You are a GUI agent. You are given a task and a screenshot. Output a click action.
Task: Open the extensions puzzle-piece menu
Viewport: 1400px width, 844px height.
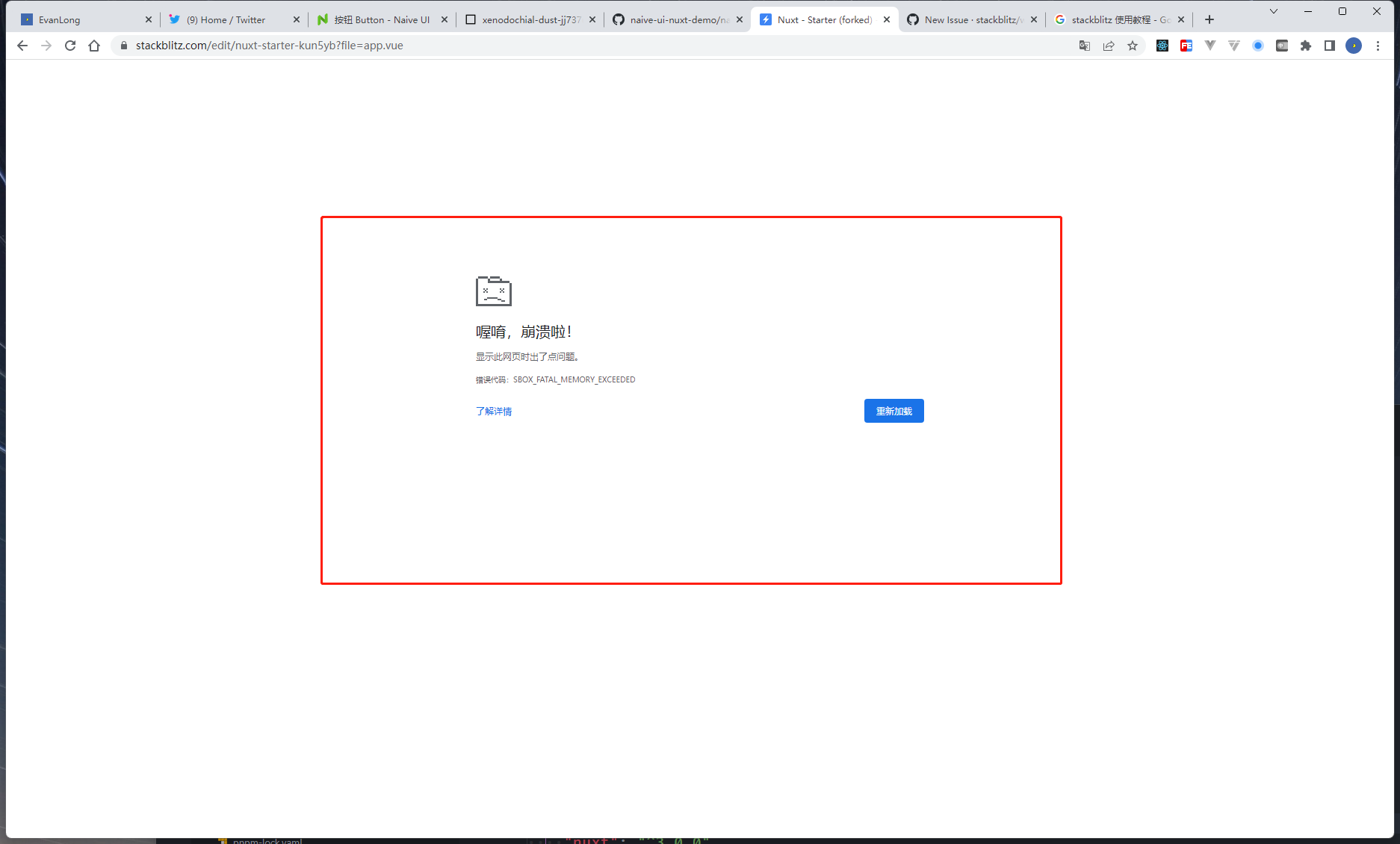point(1306,46)
